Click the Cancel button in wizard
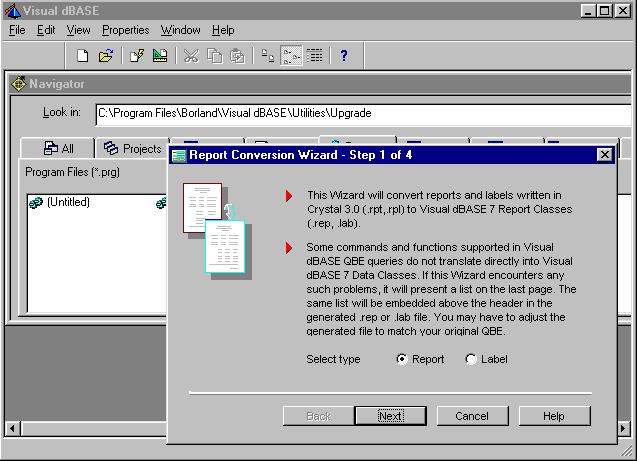 [x=472, y=416]
